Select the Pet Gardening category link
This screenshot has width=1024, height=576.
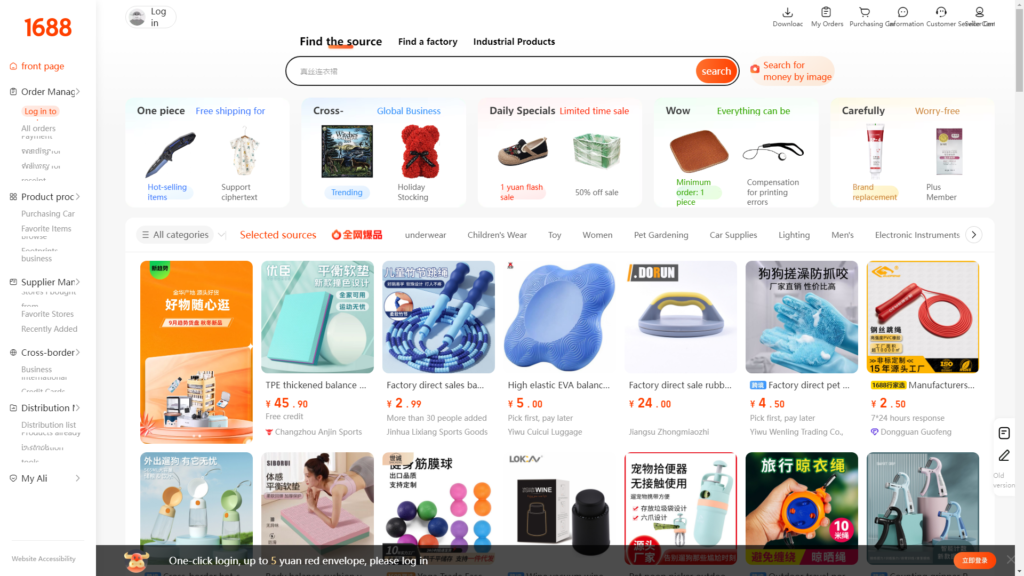click(661, 235)
